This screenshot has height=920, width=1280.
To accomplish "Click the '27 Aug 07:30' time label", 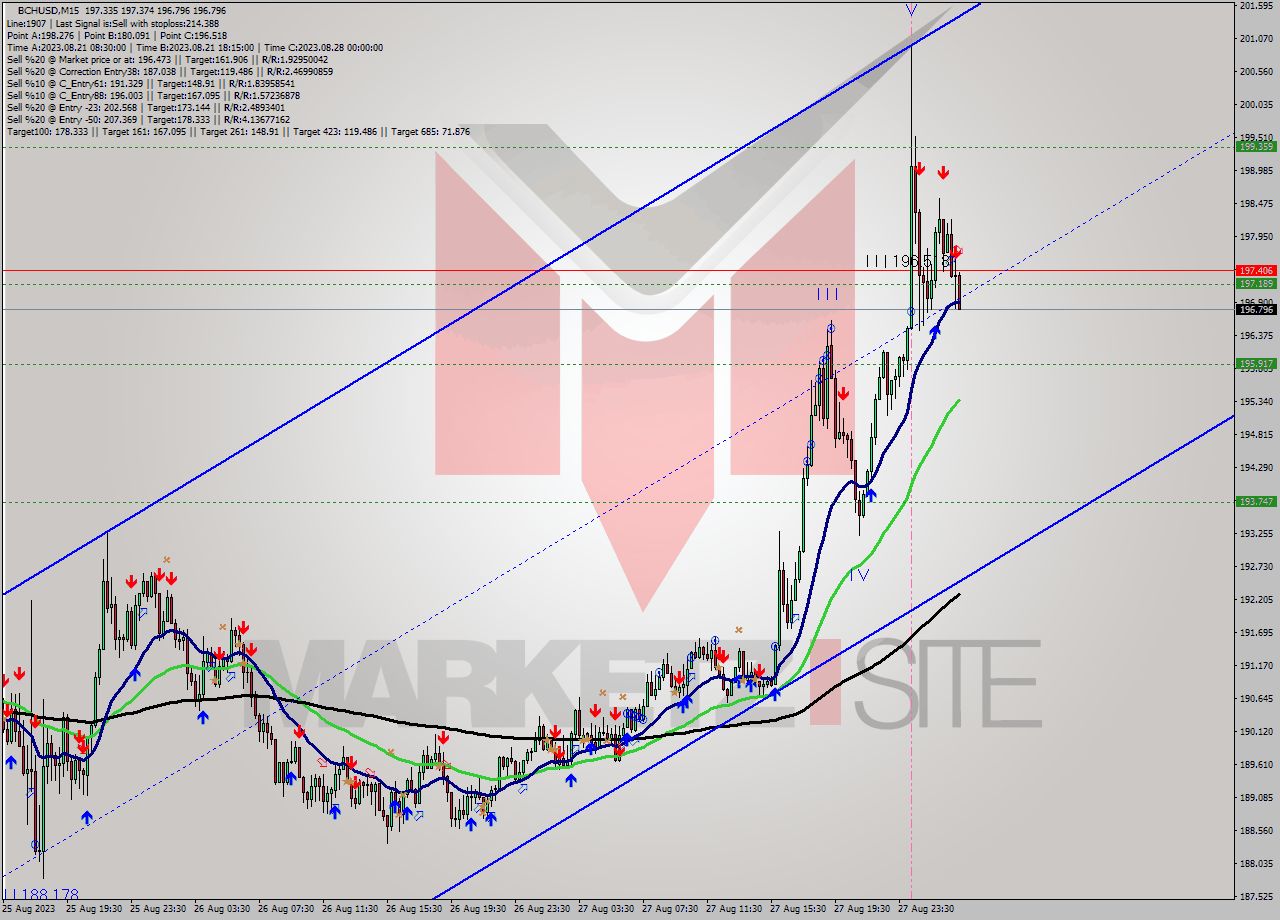I will point(670,909).
